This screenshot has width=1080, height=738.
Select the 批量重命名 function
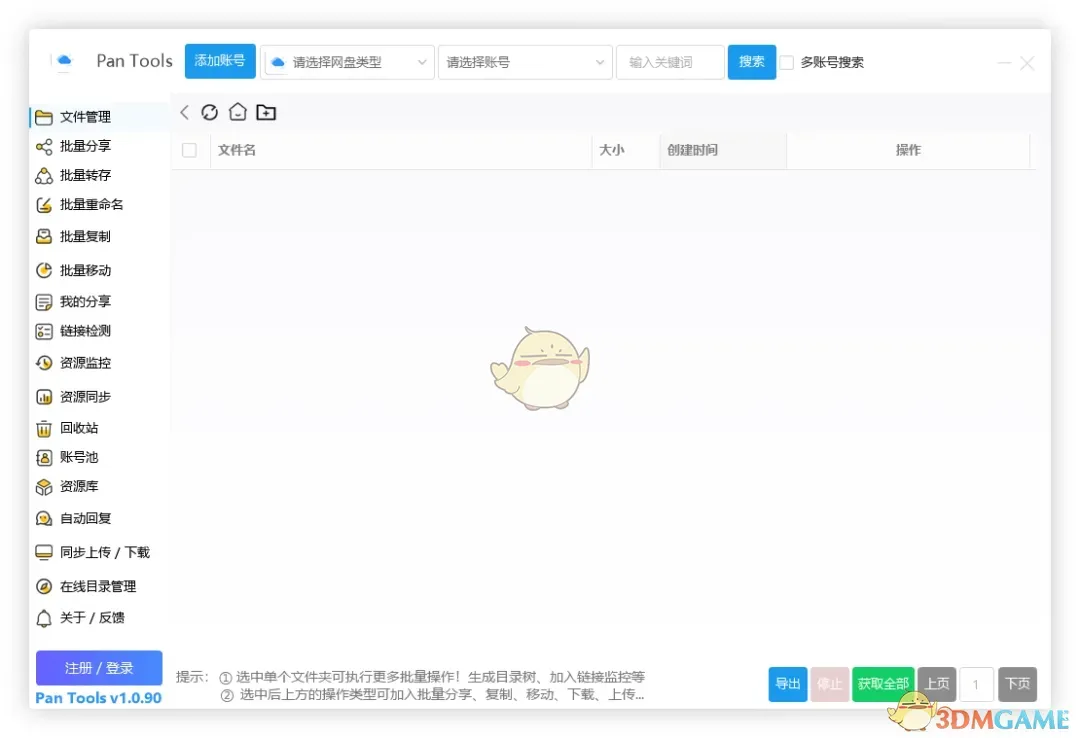(x=90, y=205)
